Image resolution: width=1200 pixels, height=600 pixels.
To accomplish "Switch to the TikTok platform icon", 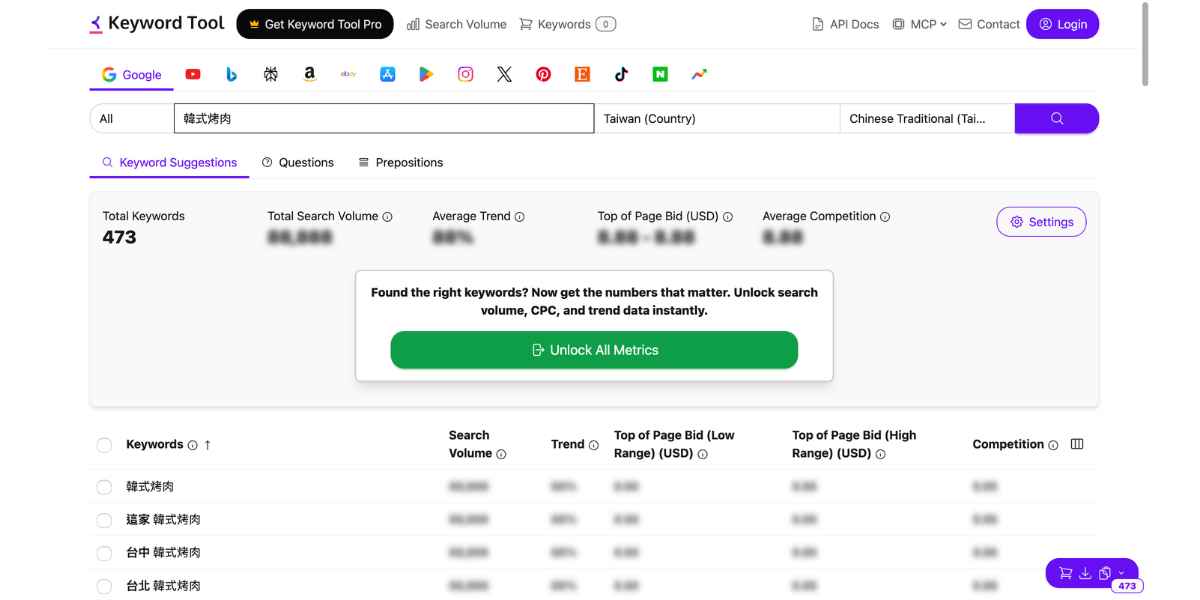I will 621,74.
